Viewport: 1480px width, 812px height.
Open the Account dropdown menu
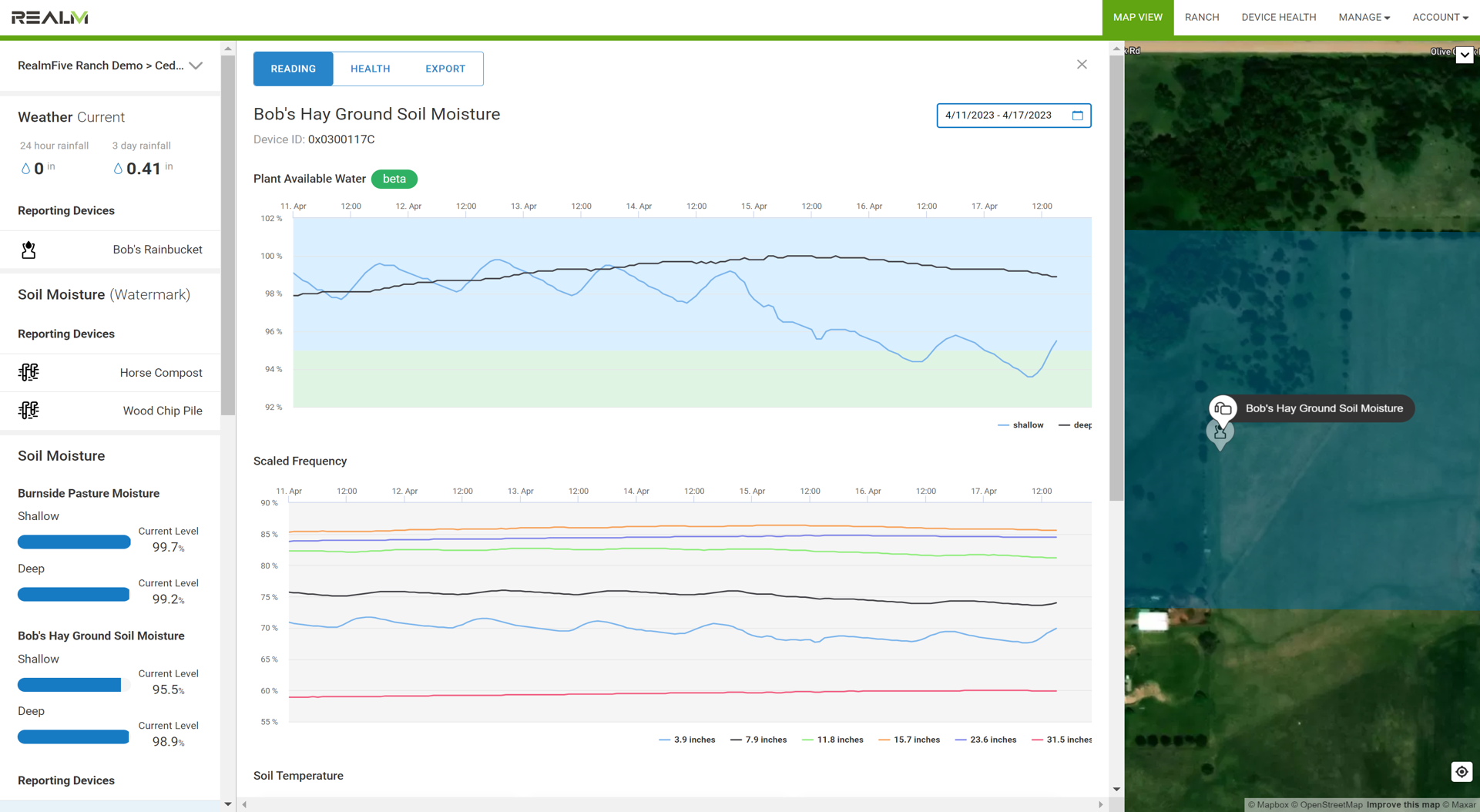pos(1439,17)
